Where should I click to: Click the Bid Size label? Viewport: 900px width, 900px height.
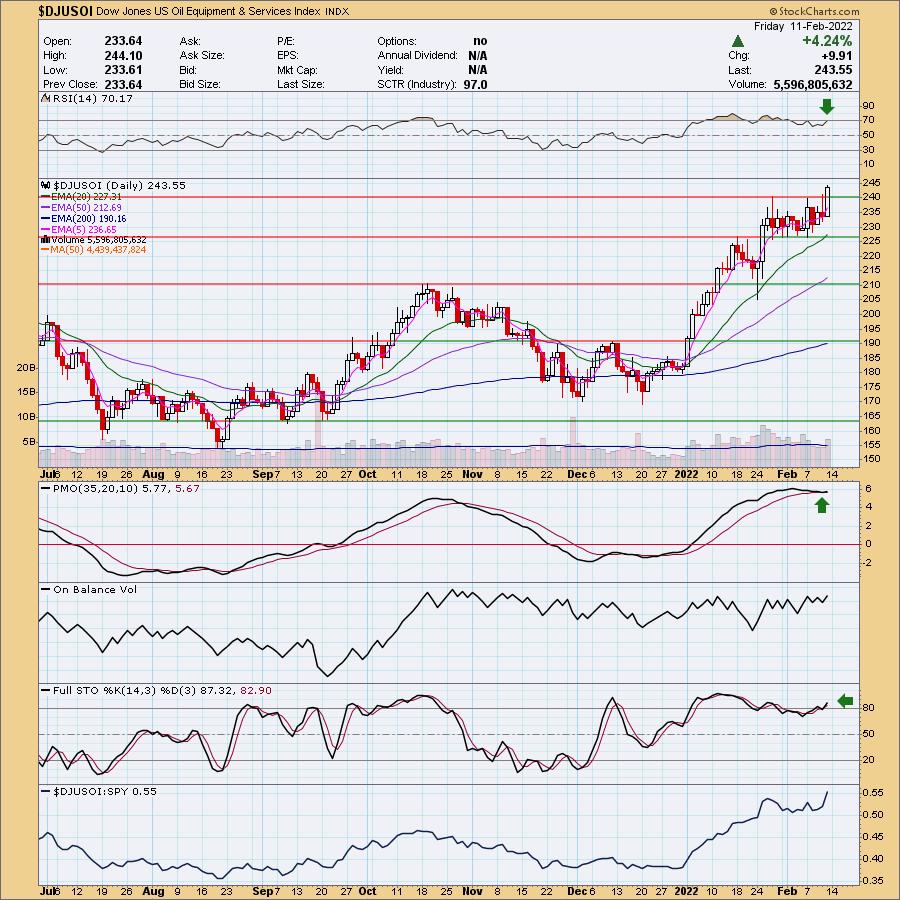point(200,84)
